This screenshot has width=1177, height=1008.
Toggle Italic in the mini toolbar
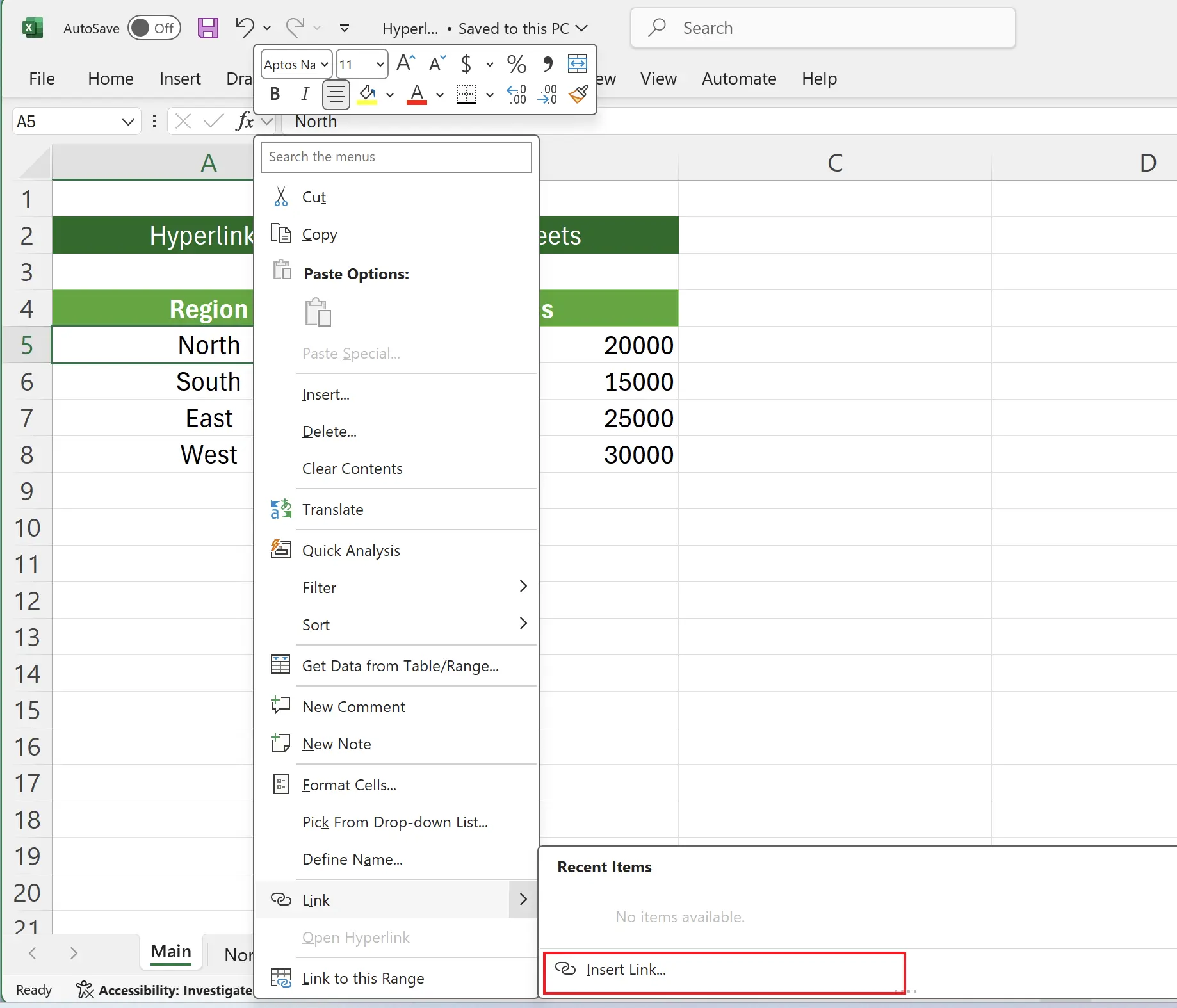[x=305, y=95]
